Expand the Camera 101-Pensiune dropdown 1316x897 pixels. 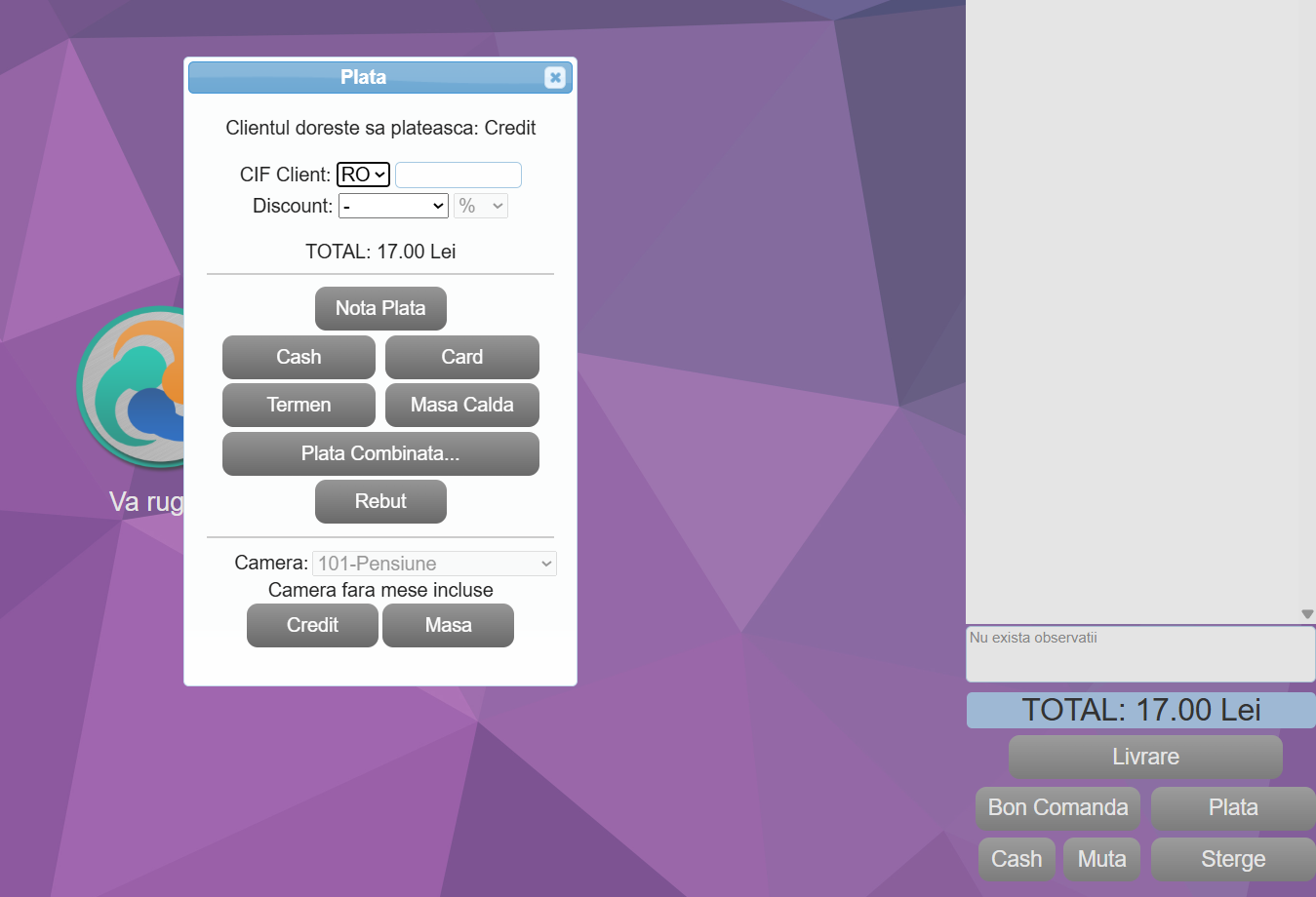point(434,564)
